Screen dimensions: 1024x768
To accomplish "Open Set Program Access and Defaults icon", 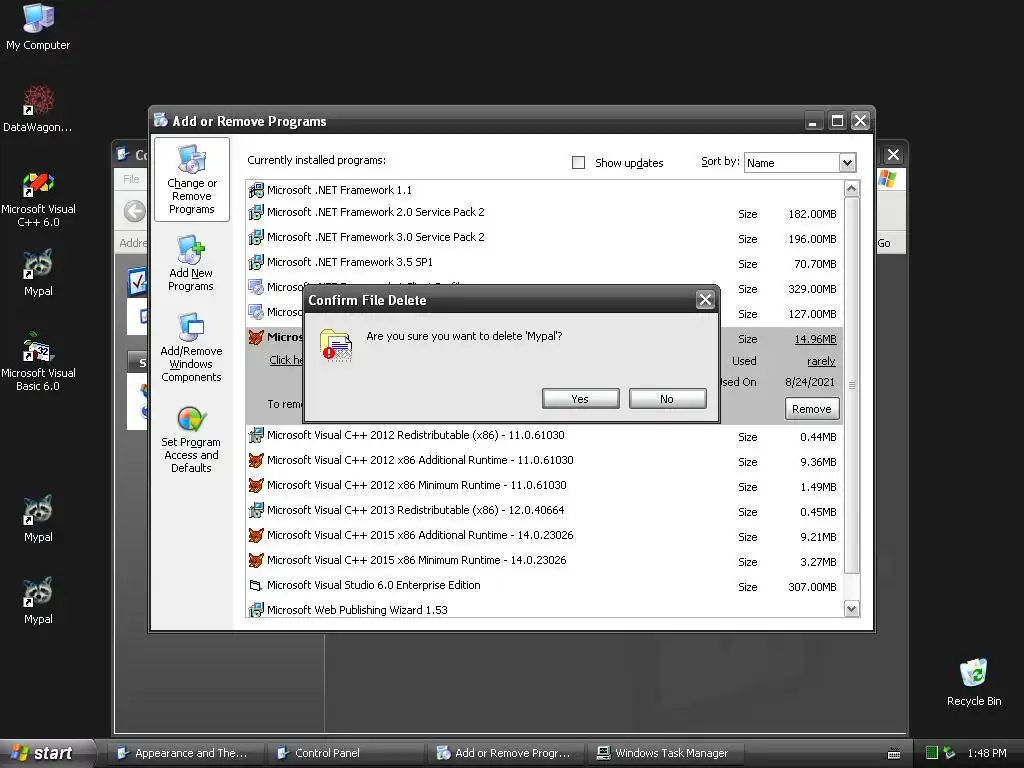I will point(191,439).
